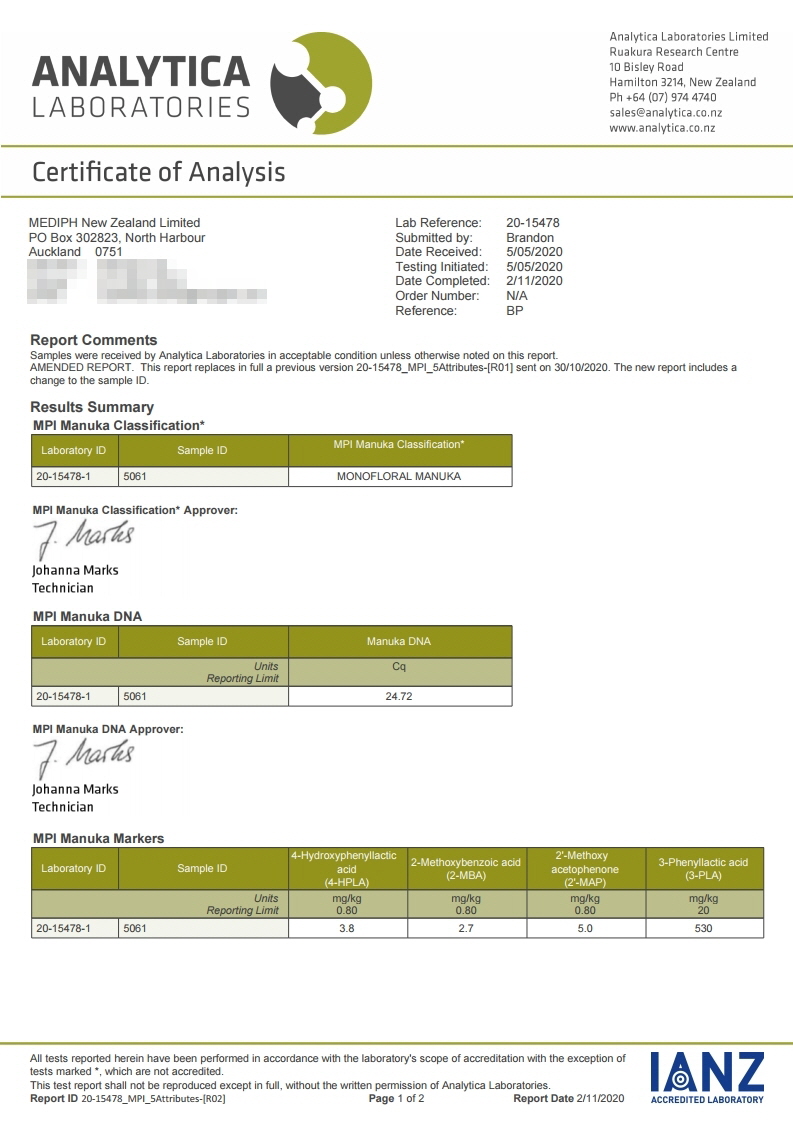793x1122 pixels.
Task: Select the 'PO Box 302823, North Harbour' line
Action: tap(117, 238)
